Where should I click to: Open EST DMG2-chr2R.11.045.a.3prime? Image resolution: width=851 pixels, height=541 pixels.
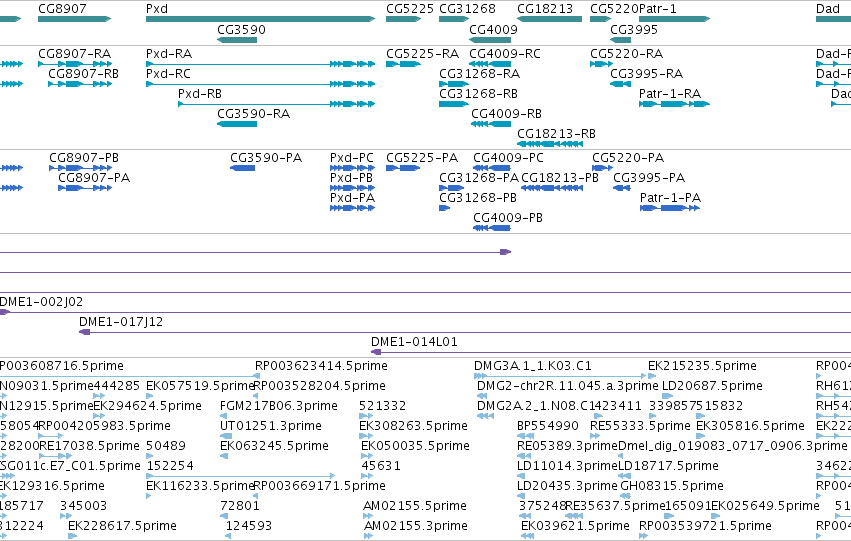pyautogui.click(x=568, y=386)
